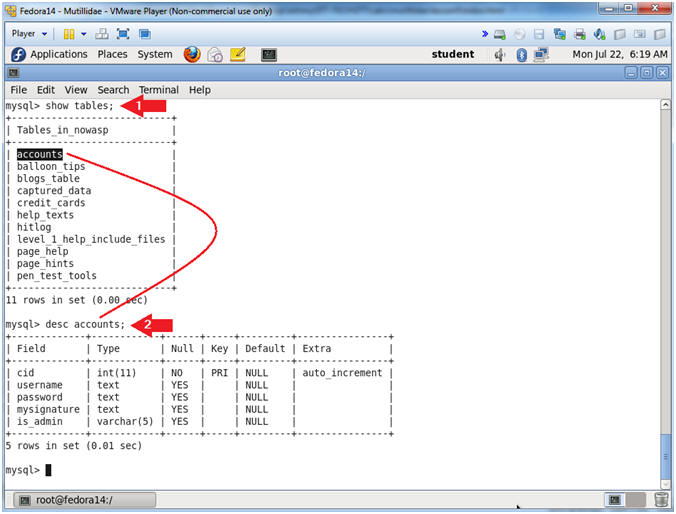
Task: Expand the power options dropdown arrow
Action: (x=84, y=34)
